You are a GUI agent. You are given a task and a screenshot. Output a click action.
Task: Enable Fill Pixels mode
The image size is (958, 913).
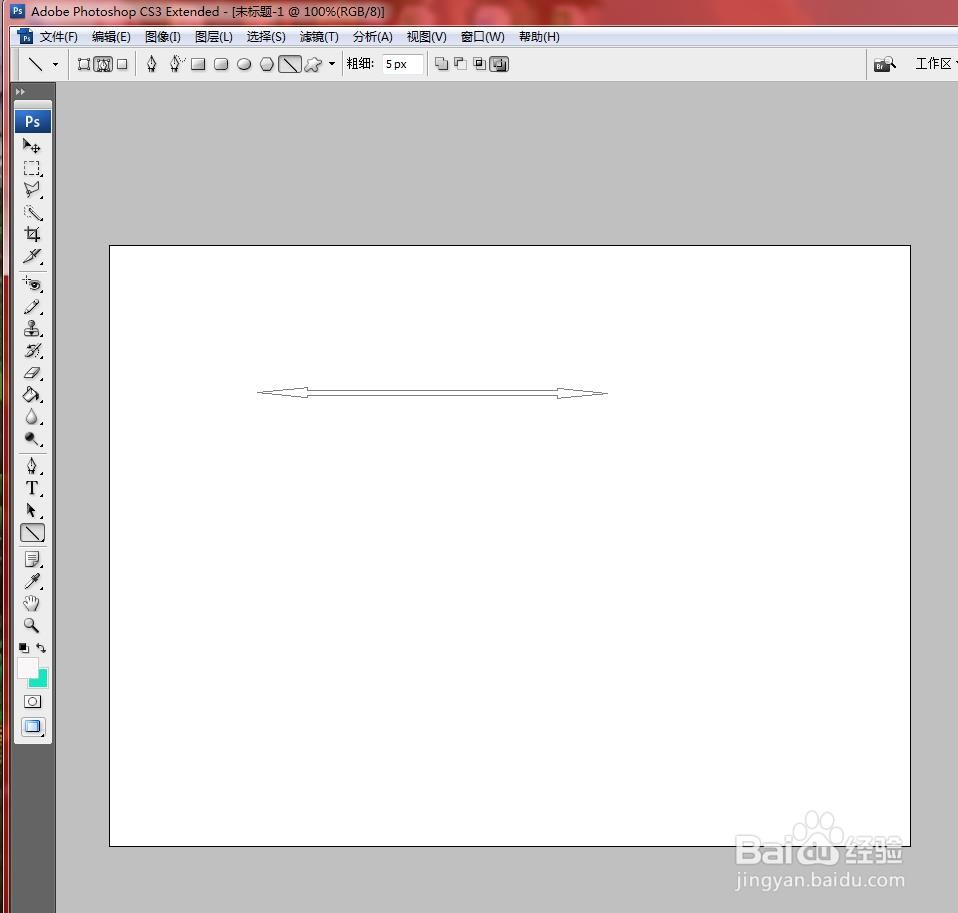point(122,64)
